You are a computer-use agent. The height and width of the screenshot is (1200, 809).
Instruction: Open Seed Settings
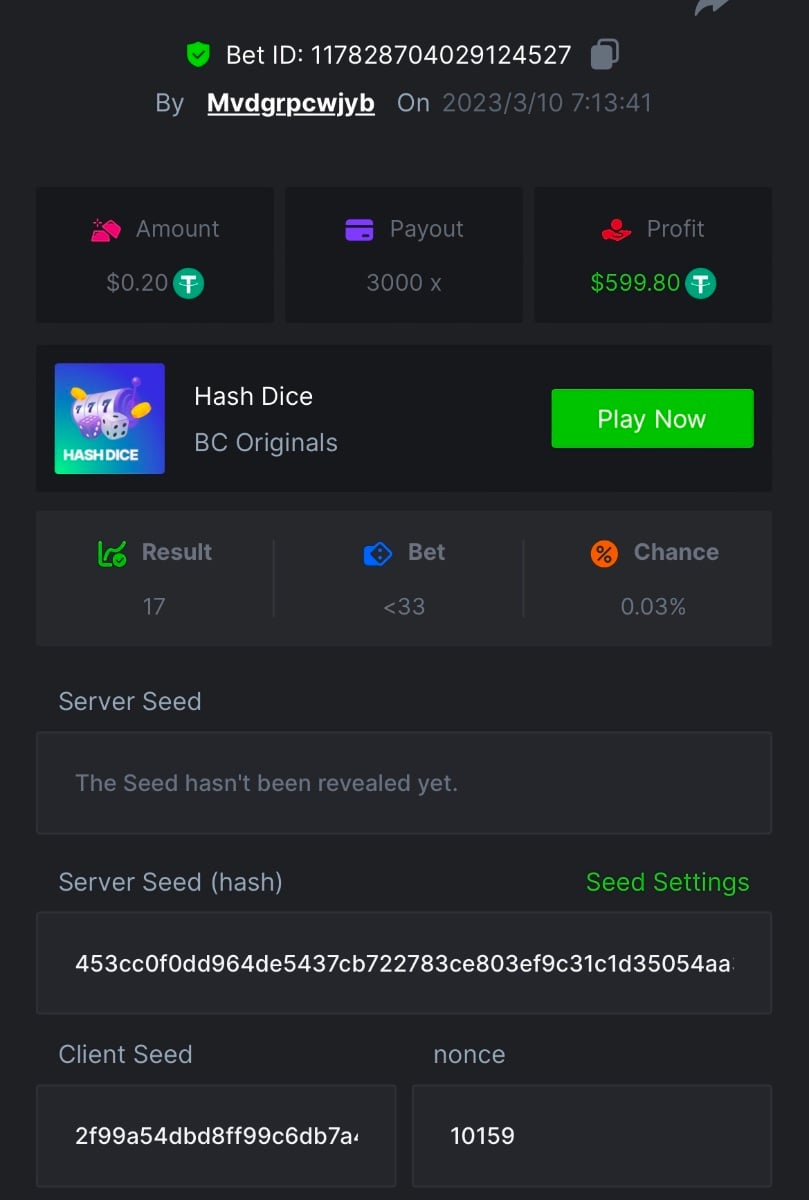[667, 882]
